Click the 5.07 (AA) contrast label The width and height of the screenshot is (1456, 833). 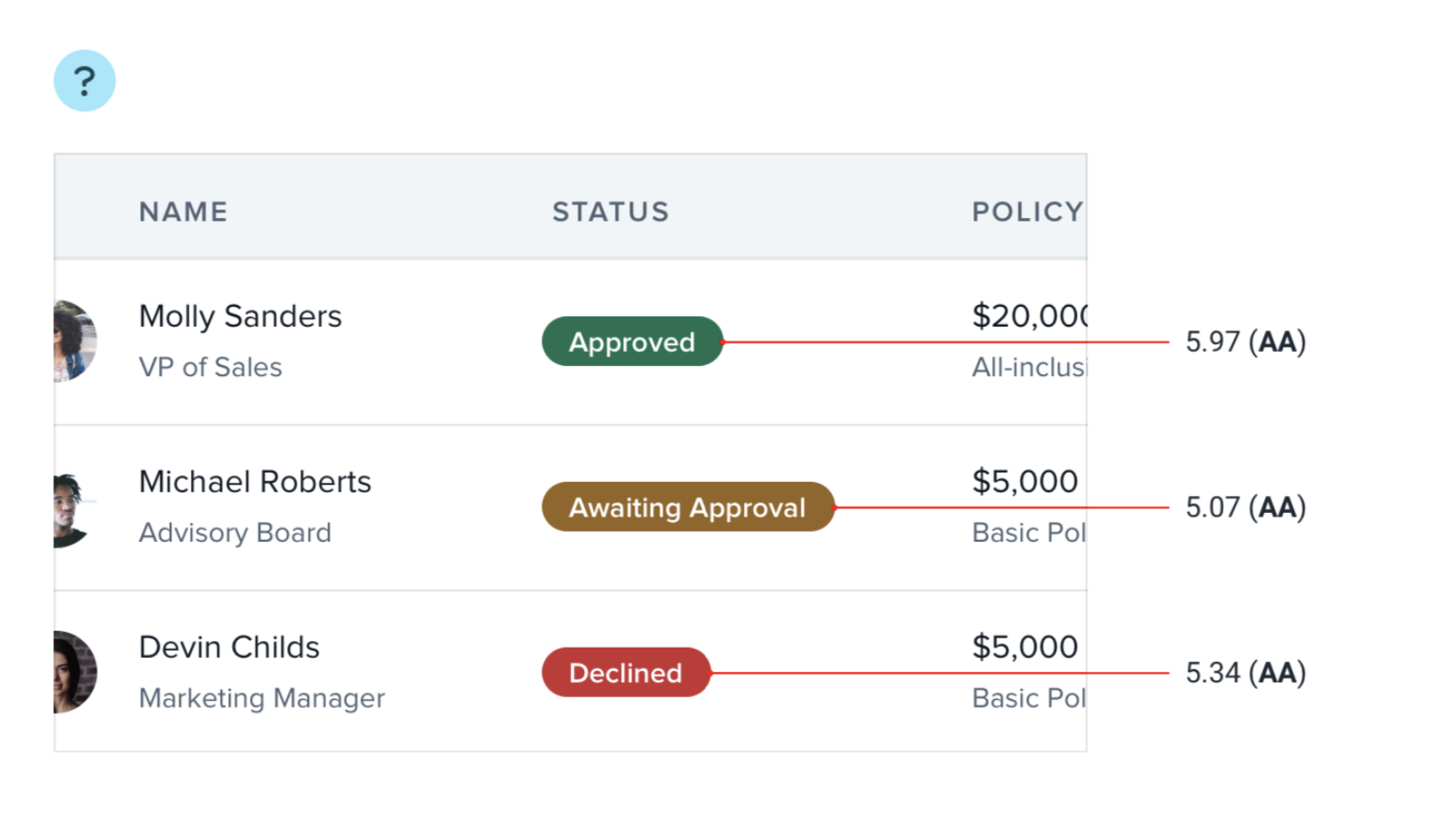1245,507
